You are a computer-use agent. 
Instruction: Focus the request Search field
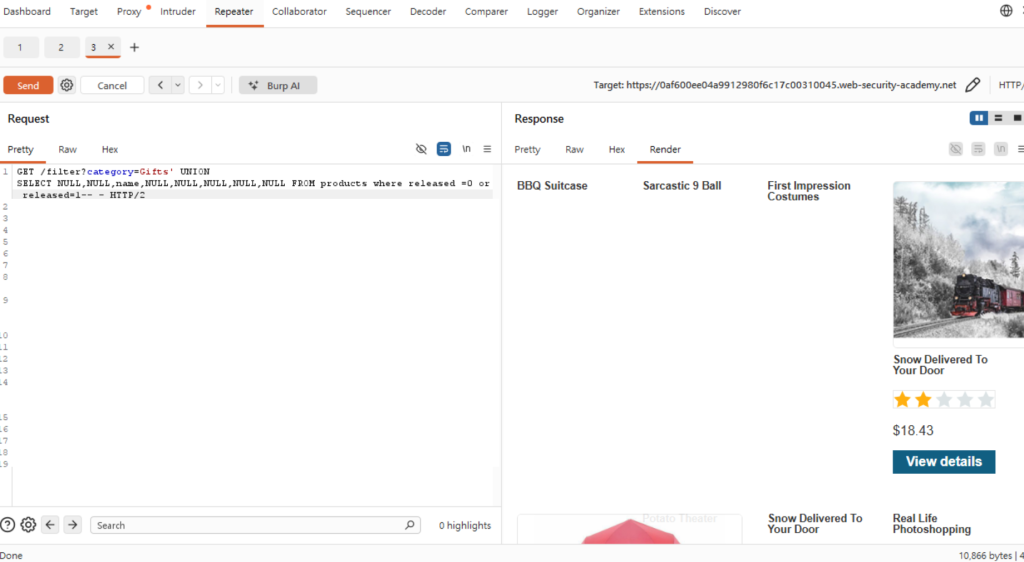255,525
